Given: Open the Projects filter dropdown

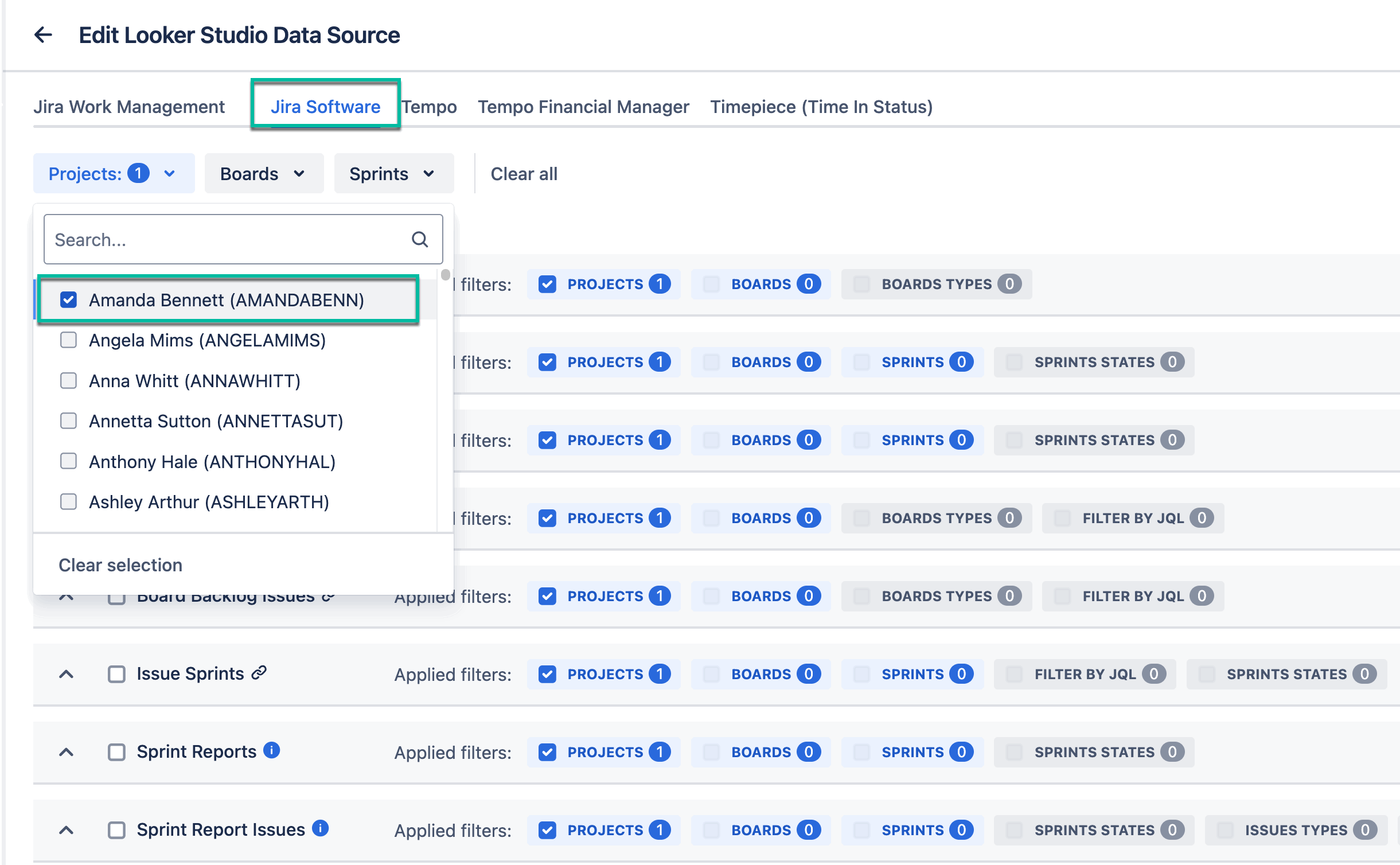Looking at the screenshot, I should 113,174.
